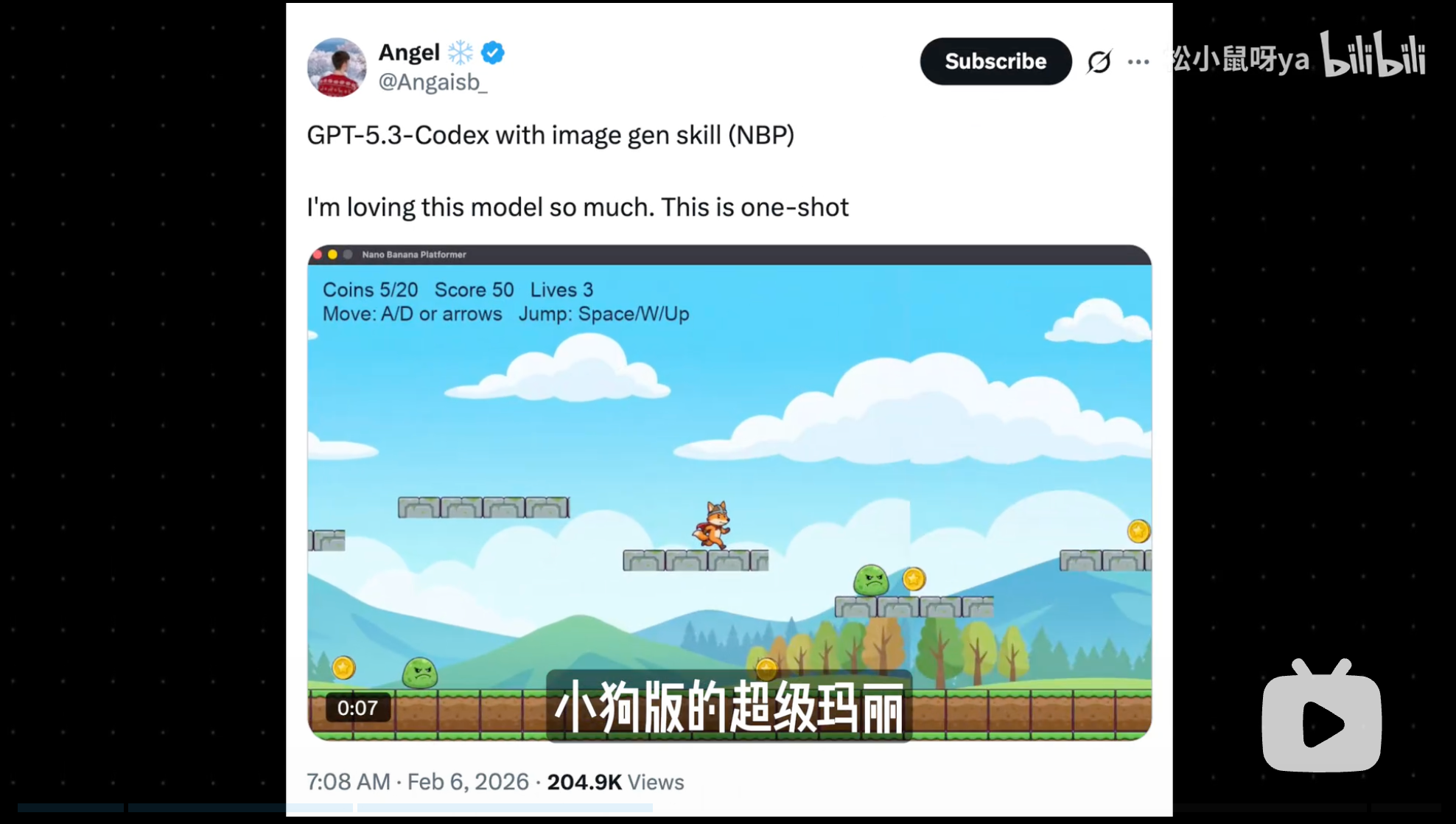The width and height of the screenshot is (1456, 824).
Task: Click the large bilibili play button icon
Action: (1321, 716)
